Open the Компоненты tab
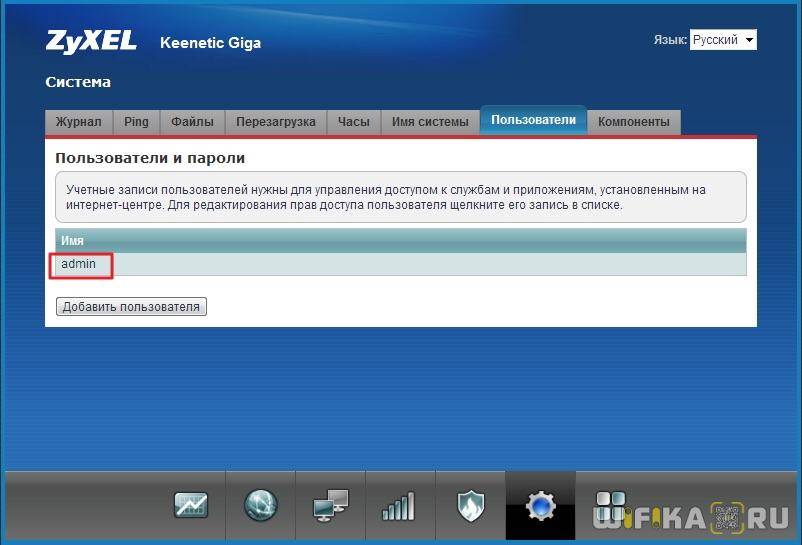 [633, 122]
